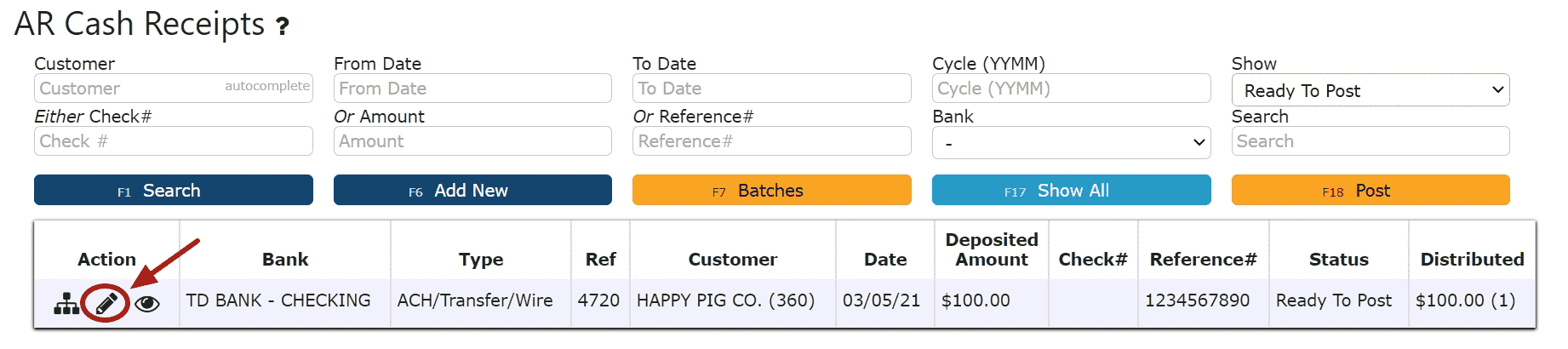Open help question mark next to AR Cash Receipts

(283, 26)
